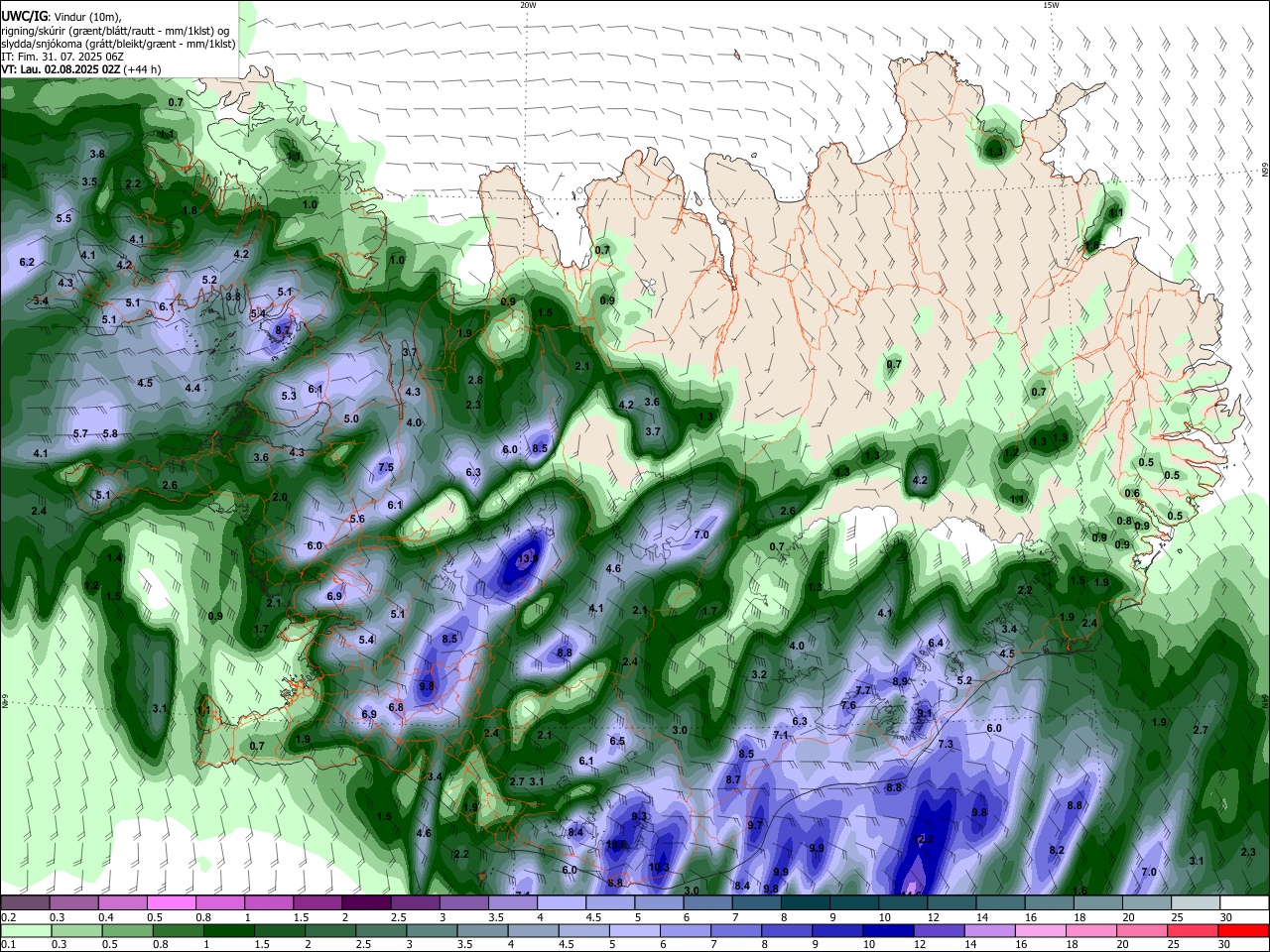Select the 7.3 precipitation value

tap(945, 744)
